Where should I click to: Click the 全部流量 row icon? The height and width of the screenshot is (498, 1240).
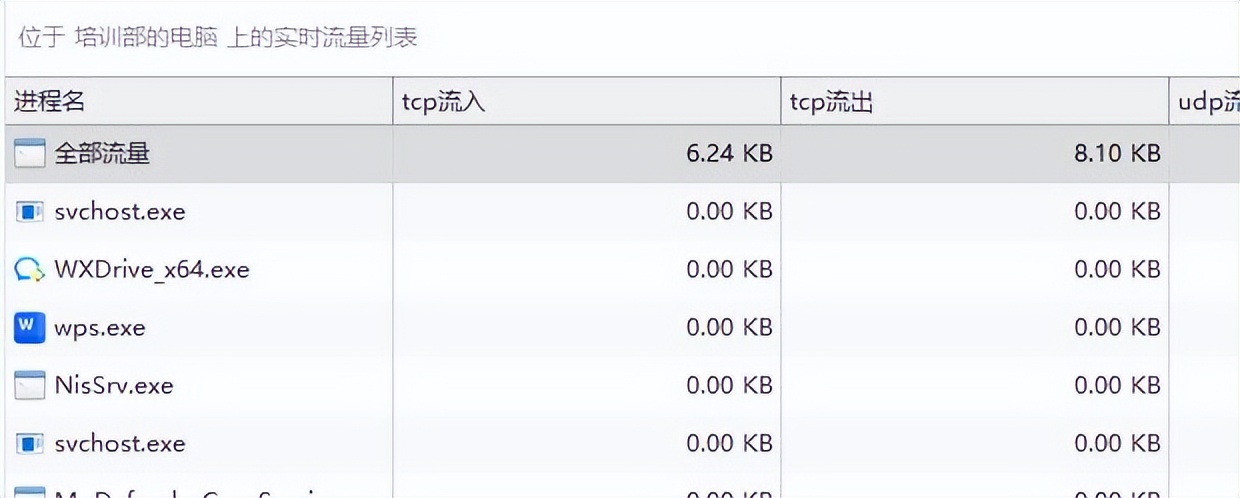[x=29, y=153]
